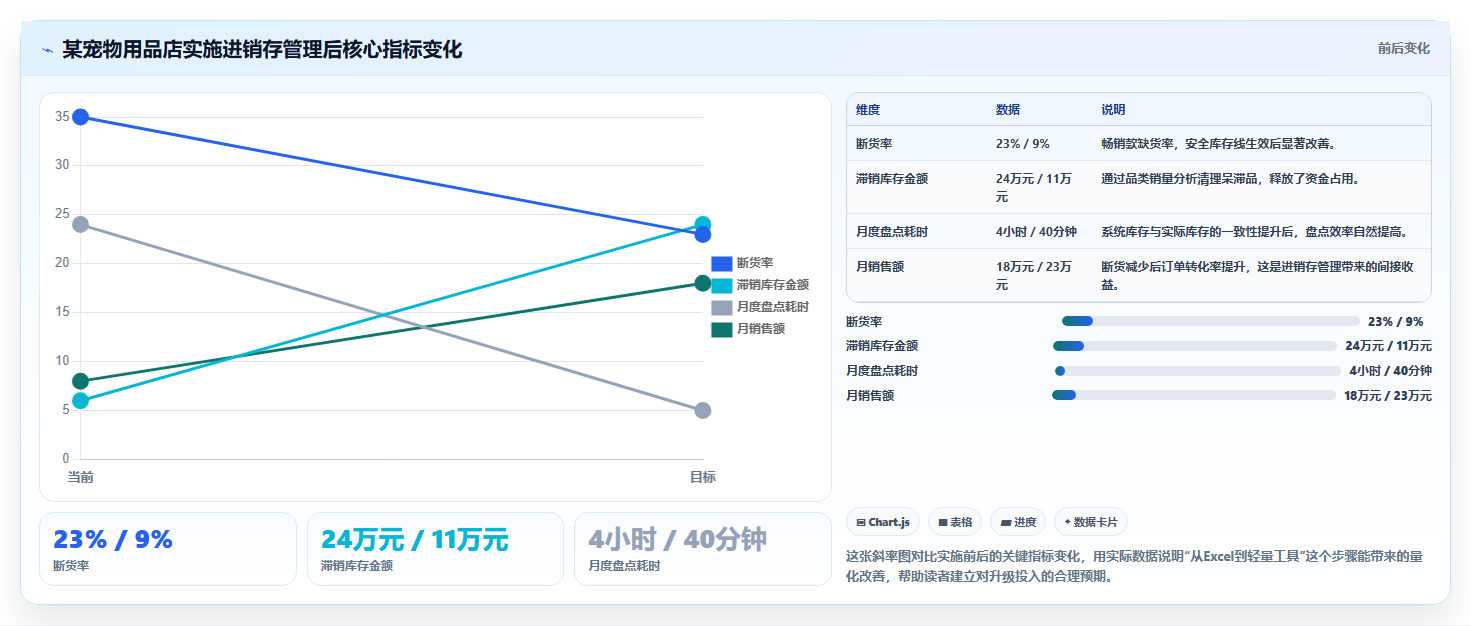The height and width of the screenshot is (626, 1471).
Task: Select the 数据卡片 tag
Action: [1091, 522]
